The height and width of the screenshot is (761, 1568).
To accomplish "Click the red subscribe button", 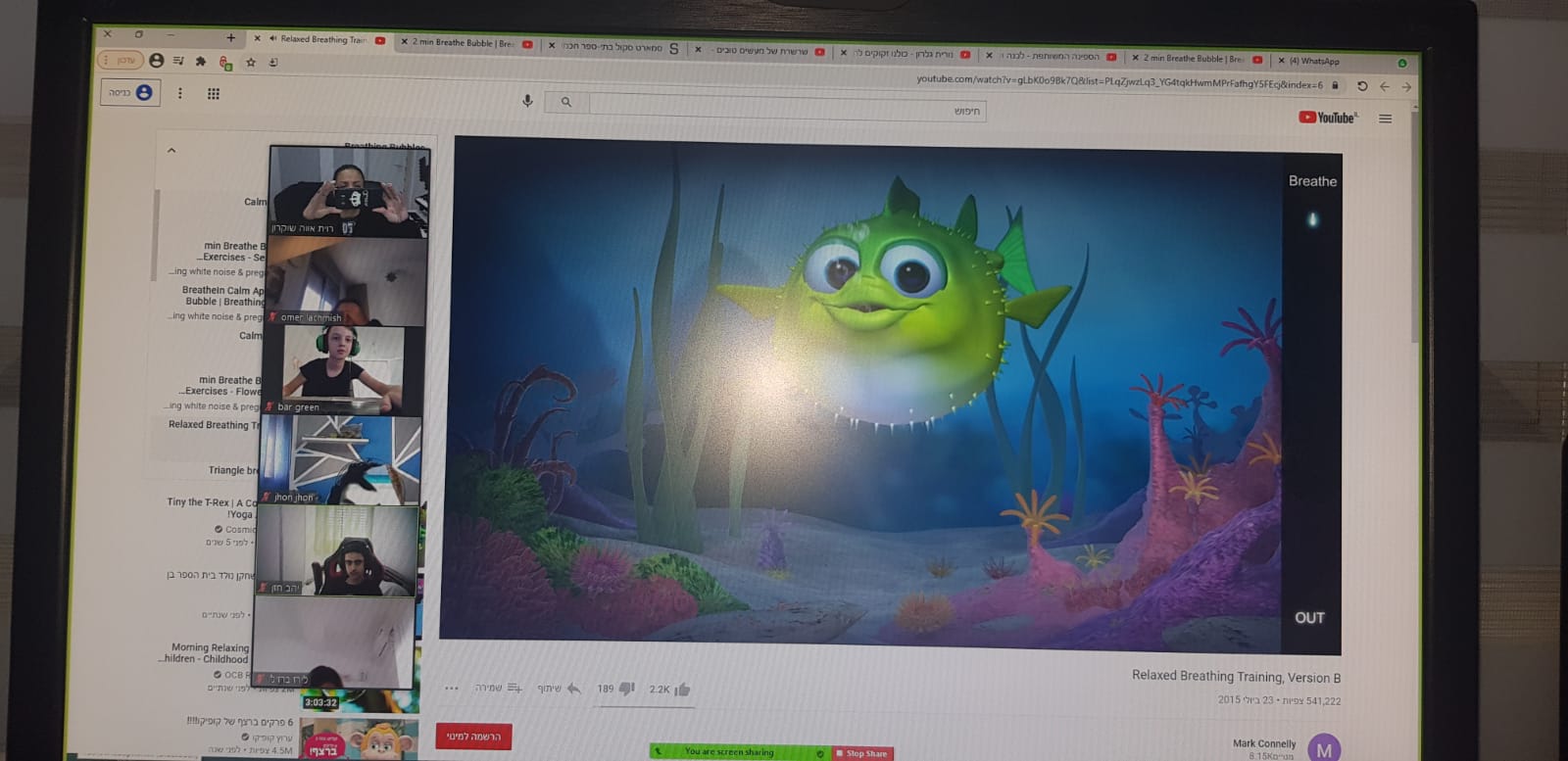I will [x=473, y=737].
